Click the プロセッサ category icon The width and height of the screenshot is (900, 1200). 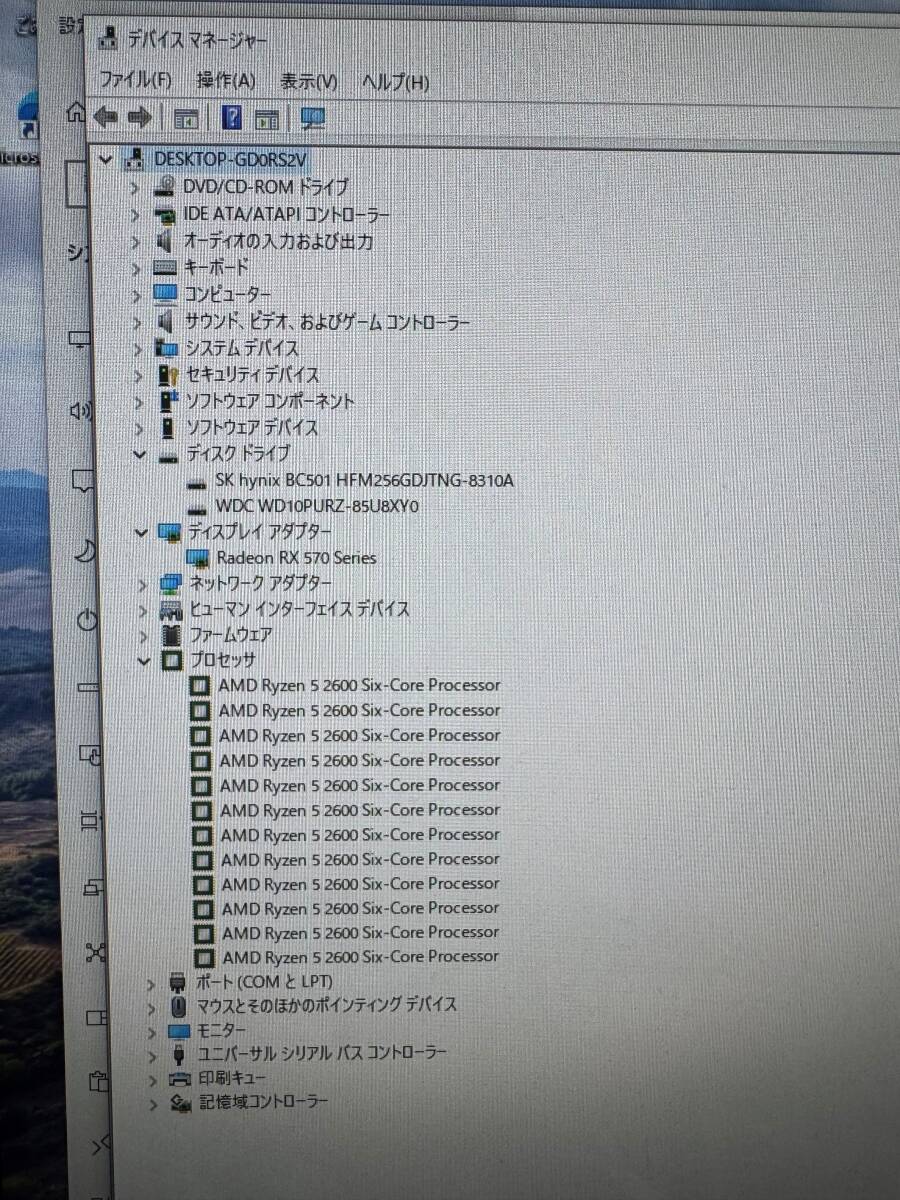pyautogui.click(x=173, y=660)
